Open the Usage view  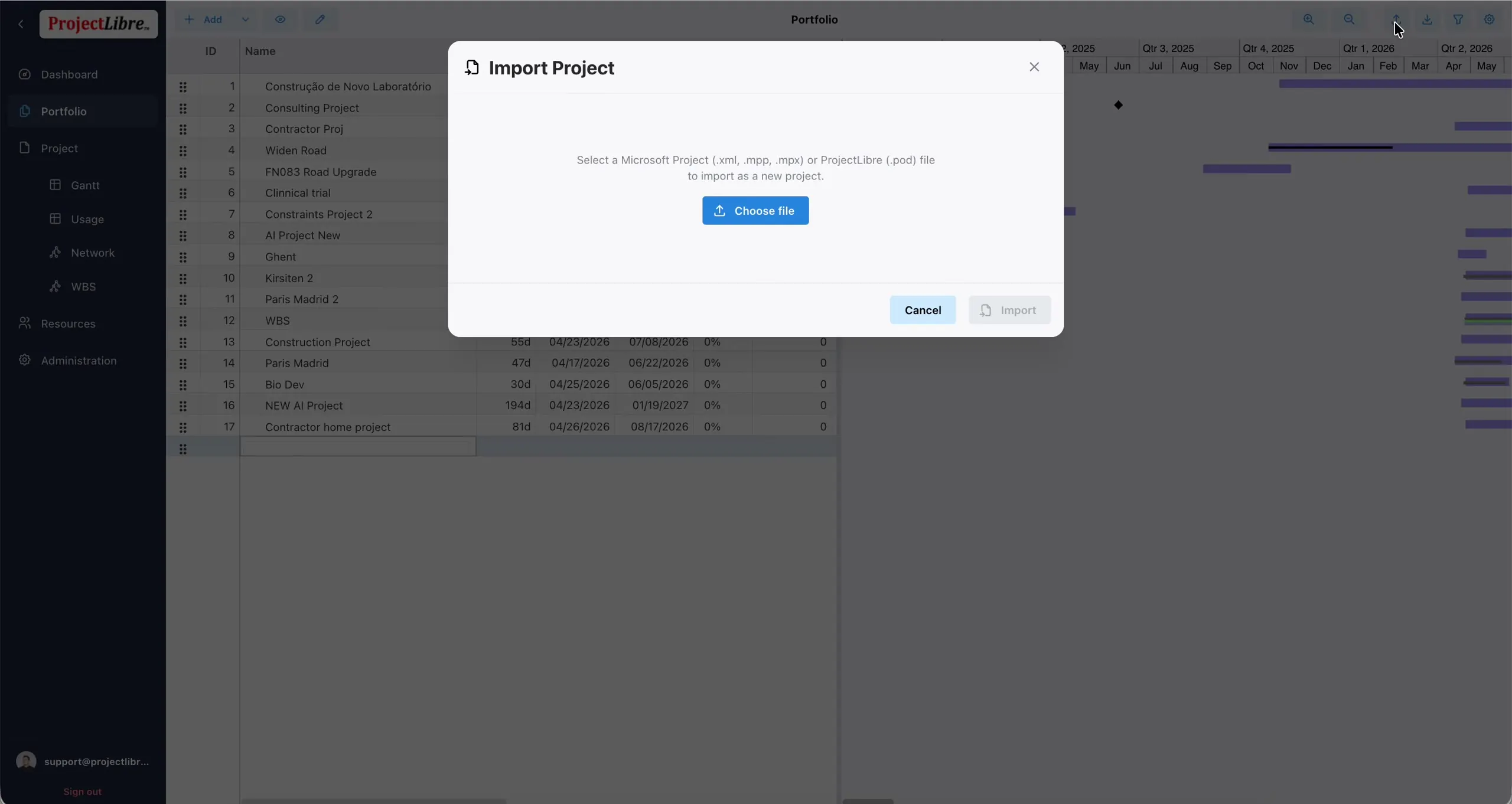click(87, 219)
